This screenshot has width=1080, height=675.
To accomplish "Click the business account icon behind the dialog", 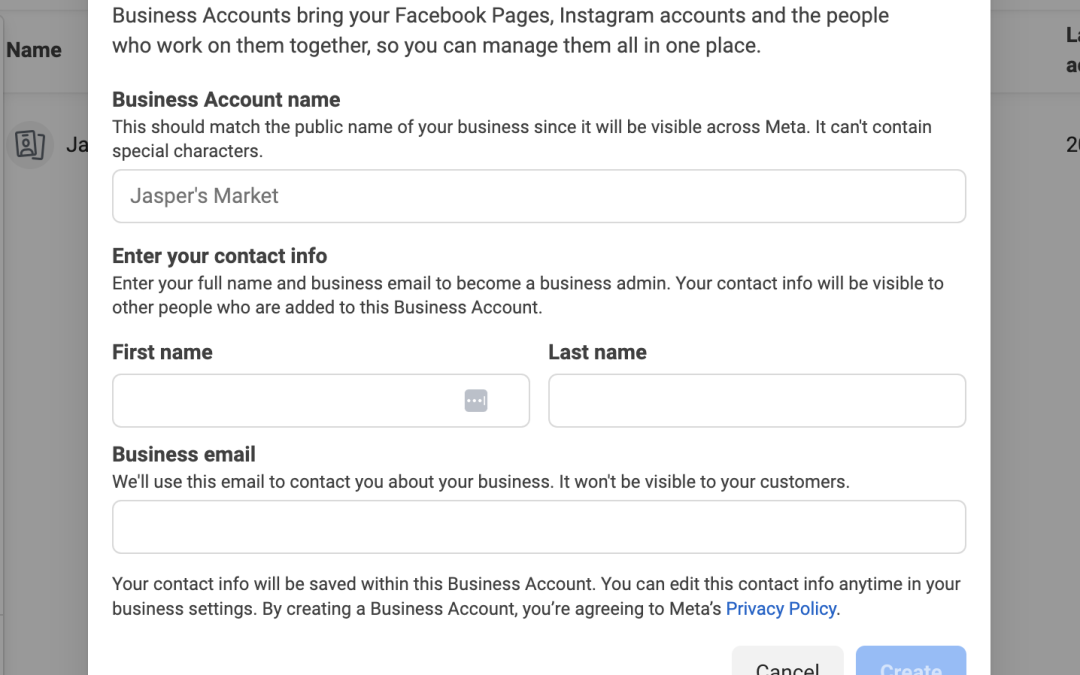I will [30, 145].
